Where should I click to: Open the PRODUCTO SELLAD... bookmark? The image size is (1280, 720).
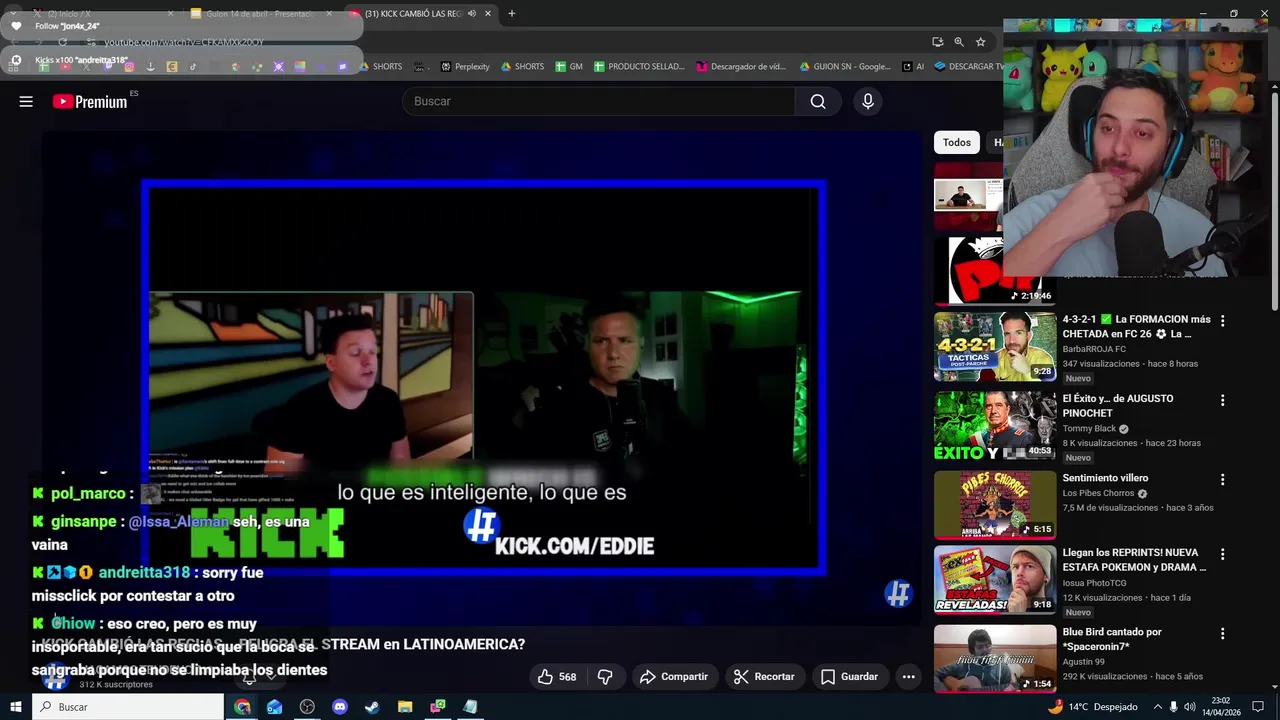pyautogui.click(x=639, y=67)
